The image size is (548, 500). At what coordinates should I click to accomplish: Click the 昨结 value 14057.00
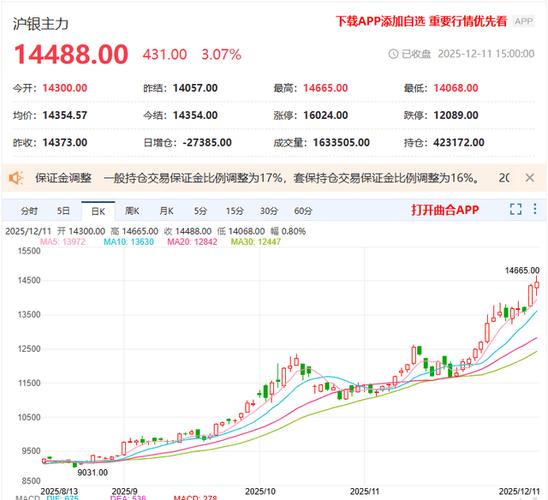coord(195,88)
